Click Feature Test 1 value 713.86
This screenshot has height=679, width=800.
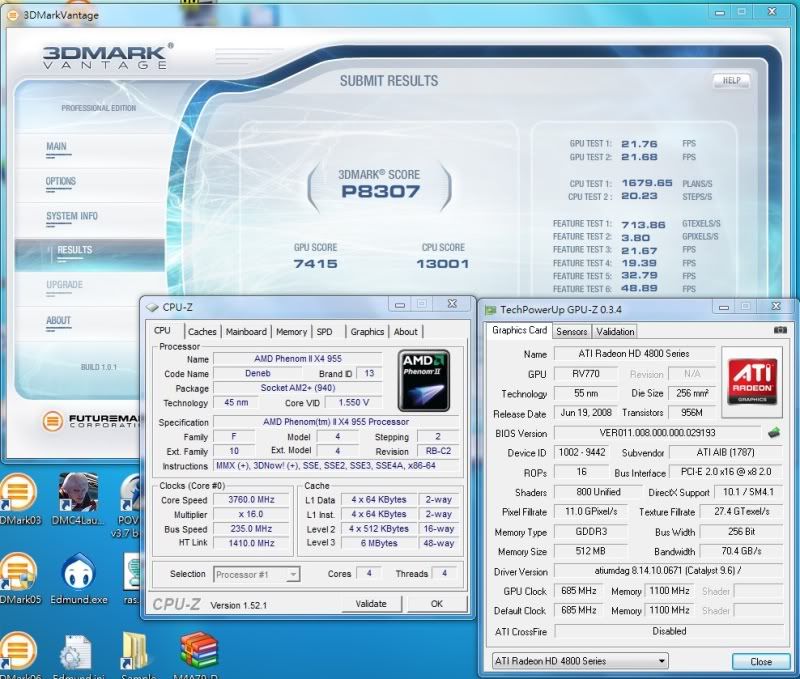click(643, 224)
